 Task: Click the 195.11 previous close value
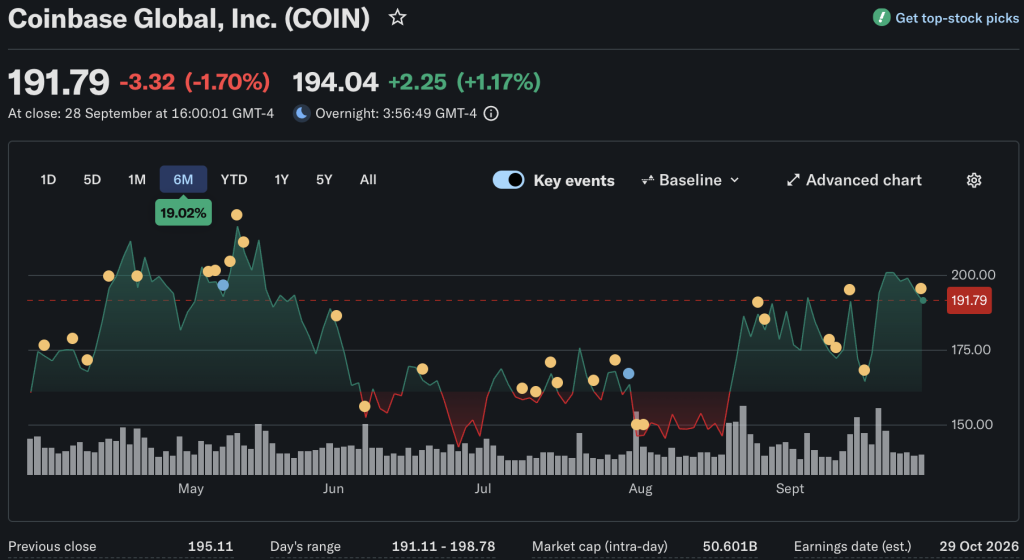coord(210,546)
